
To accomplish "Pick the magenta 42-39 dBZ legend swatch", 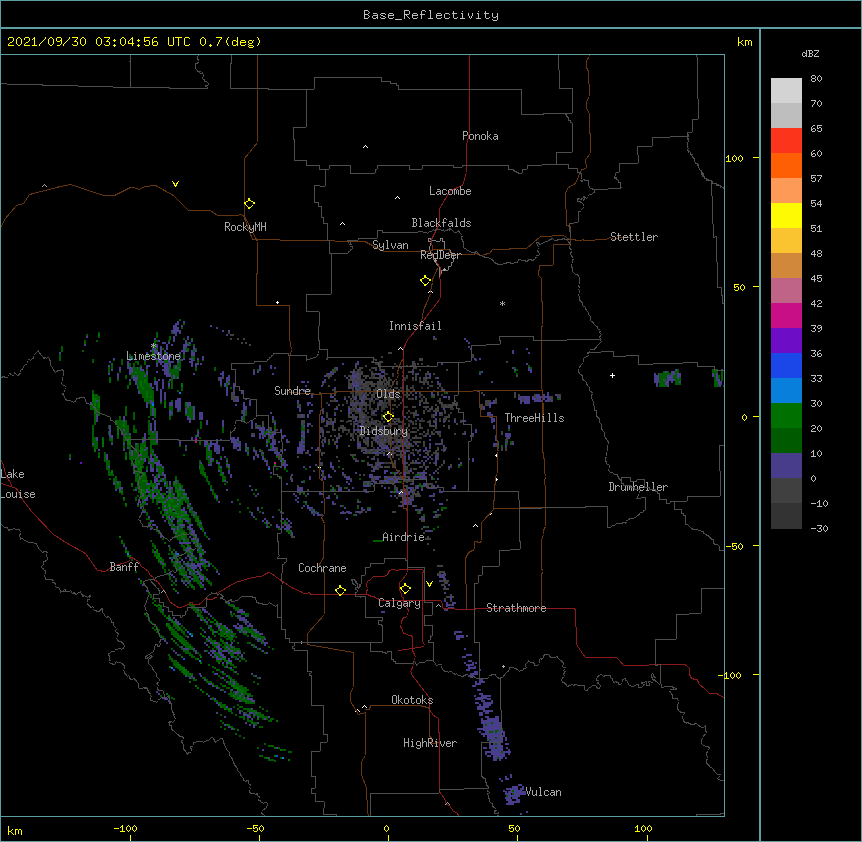I will pos(786,315).
